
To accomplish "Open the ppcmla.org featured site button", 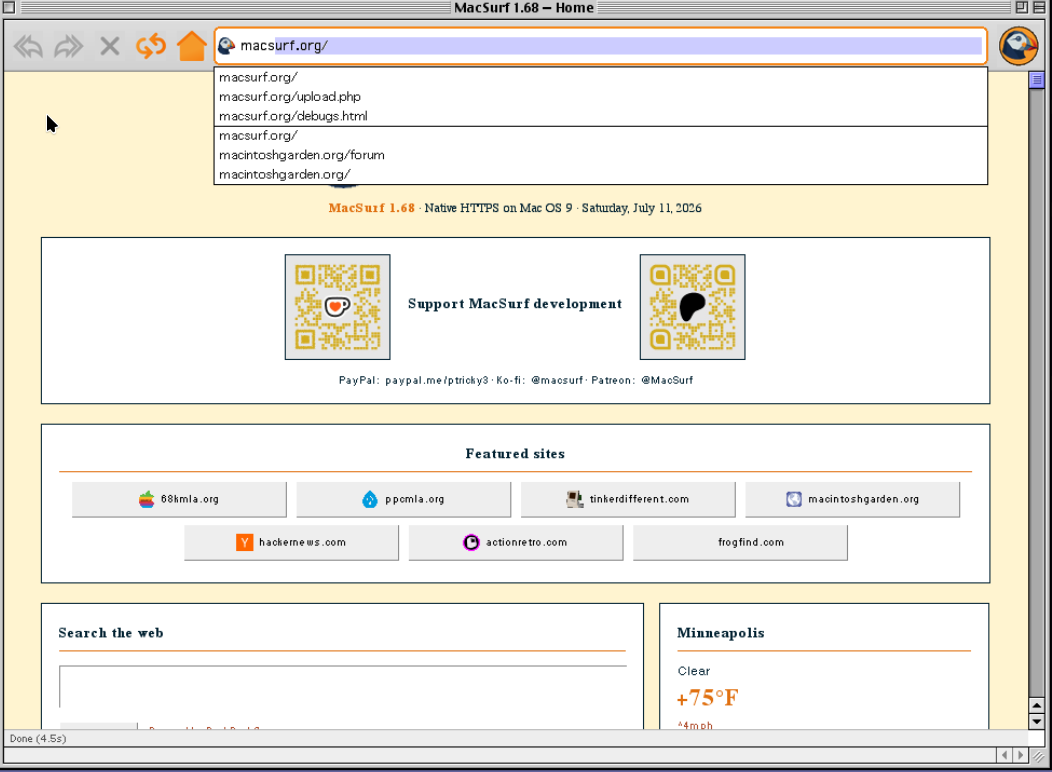I will [403, 499].
